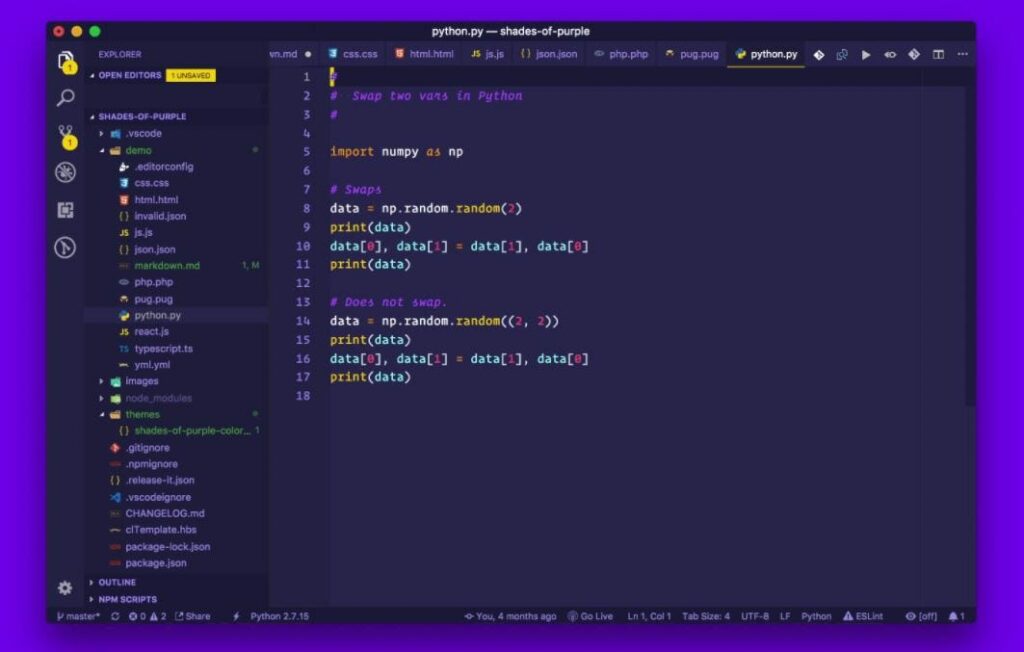Viewport: 1024px width, 652px height.
Task: Click the Go Live button
Action: tap(590, 616)
